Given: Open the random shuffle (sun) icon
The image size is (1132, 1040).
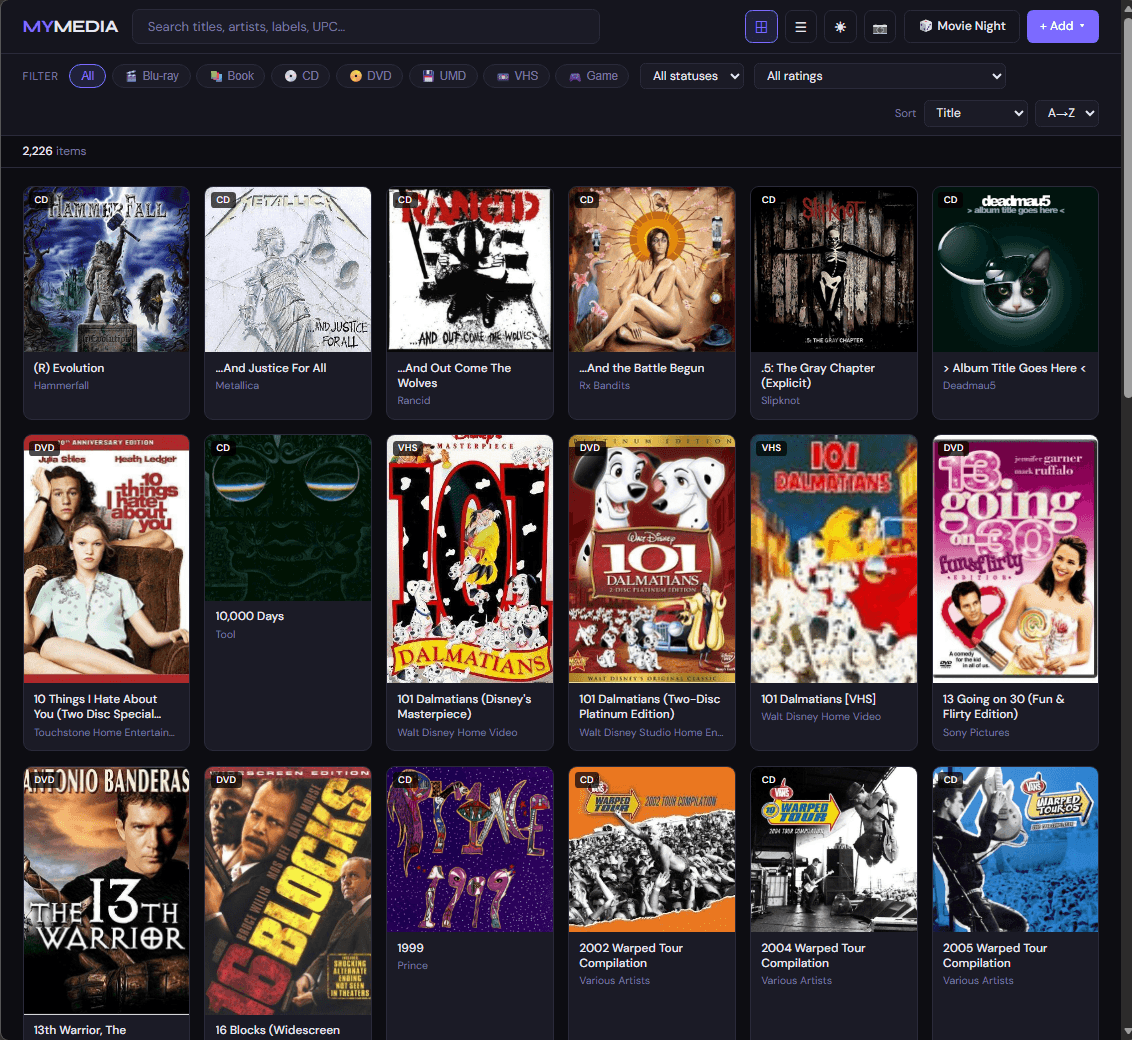Looking at the screenshot, I should point(840,26).
